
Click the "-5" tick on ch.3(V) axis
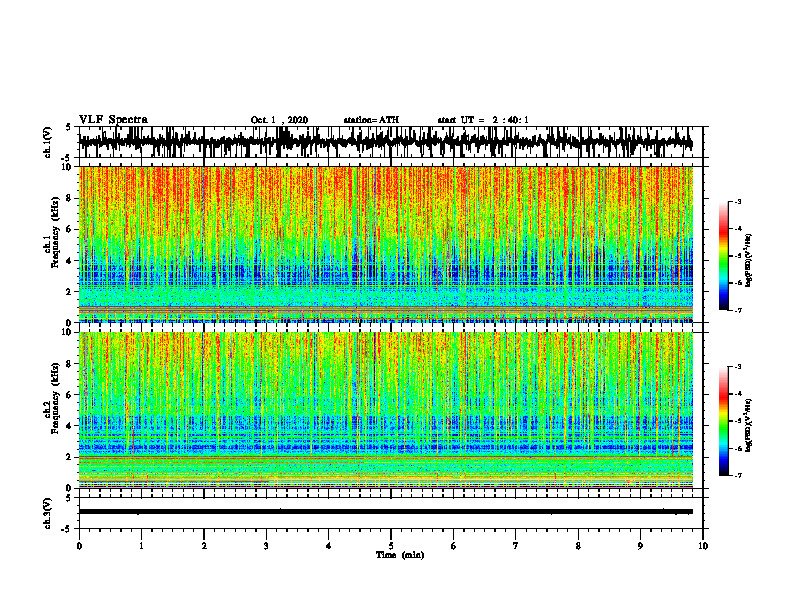click(x=66, y=529)
